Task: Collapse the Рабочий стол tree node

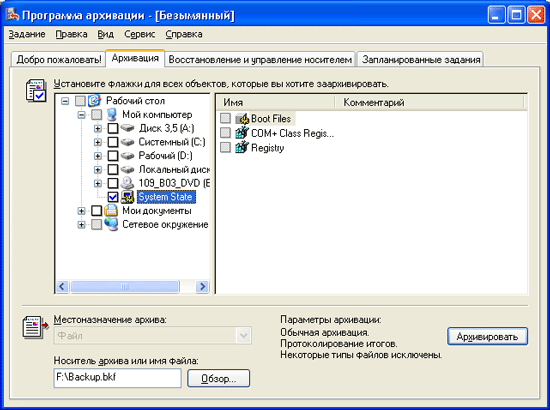Action: (x=65, y=101)
